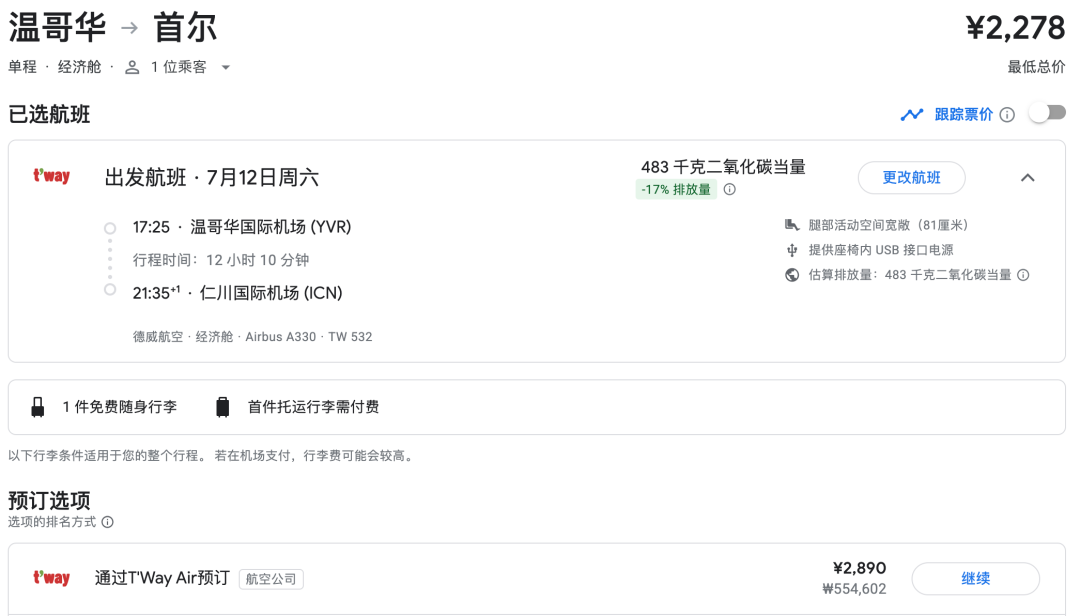Click the 航空公司 label tag

point(271,579)
